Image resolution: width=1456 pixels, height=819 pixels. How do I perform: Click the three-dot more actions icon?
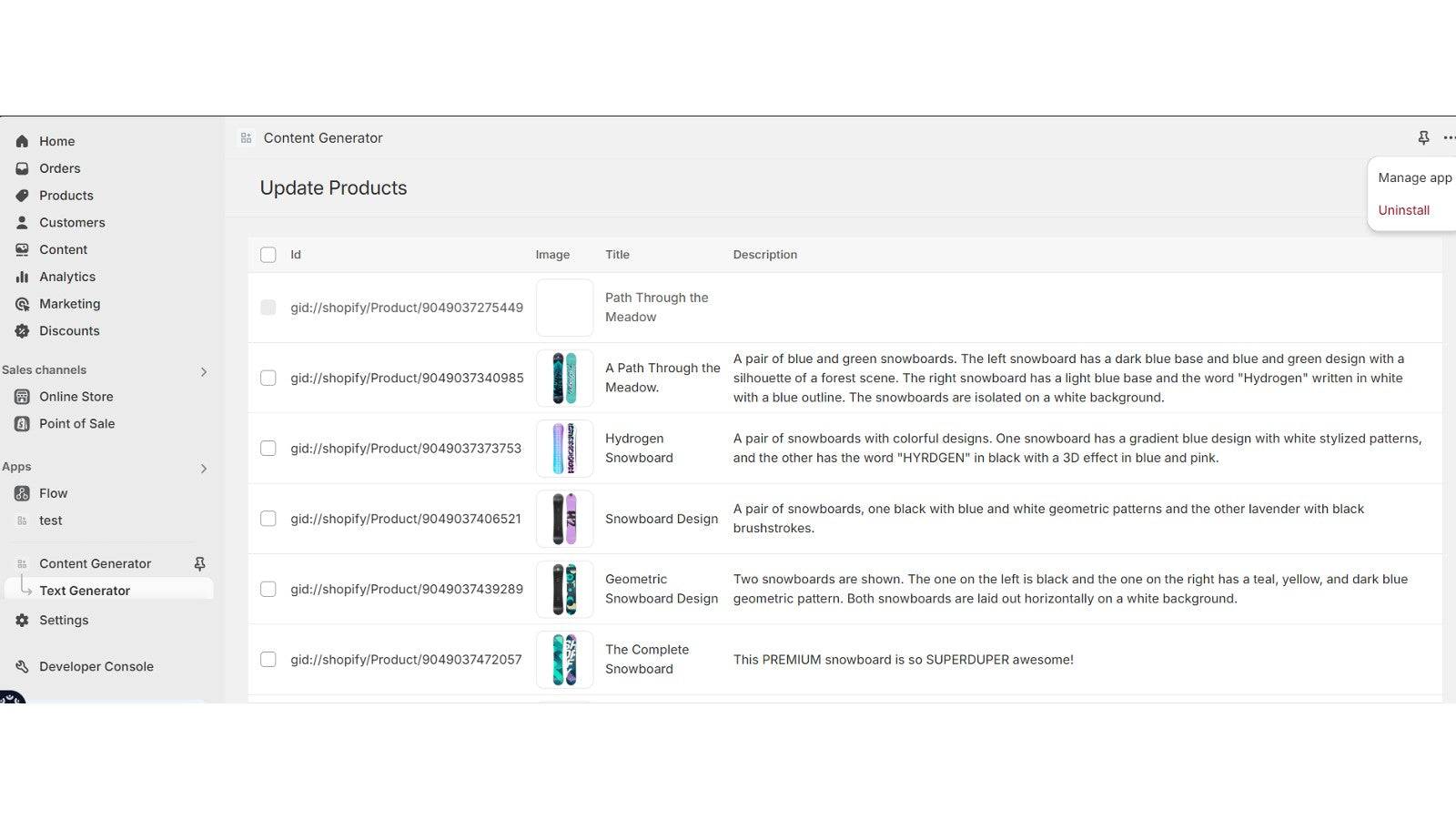(1449, 138)
